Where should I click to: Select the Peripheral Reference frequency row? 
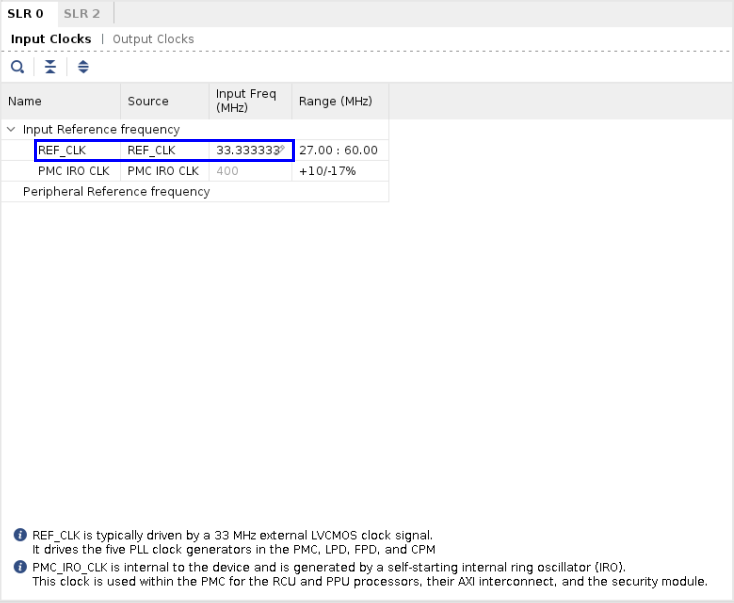[x=116, y=191]
